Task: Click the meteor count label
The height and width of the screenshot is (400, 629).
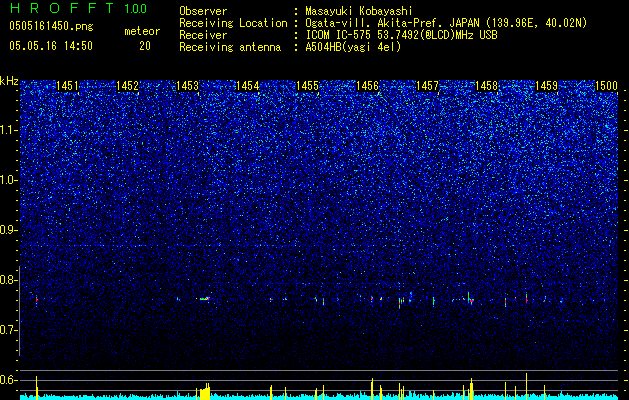Action: 142,31
